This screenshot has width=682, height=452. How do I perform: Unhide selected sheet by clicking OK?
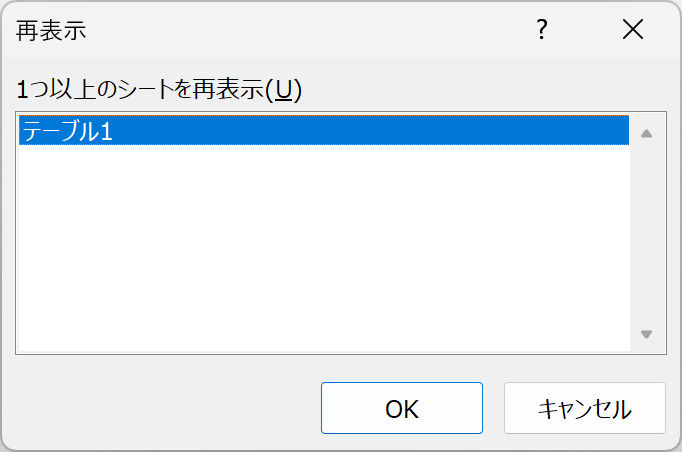(402, 408)
